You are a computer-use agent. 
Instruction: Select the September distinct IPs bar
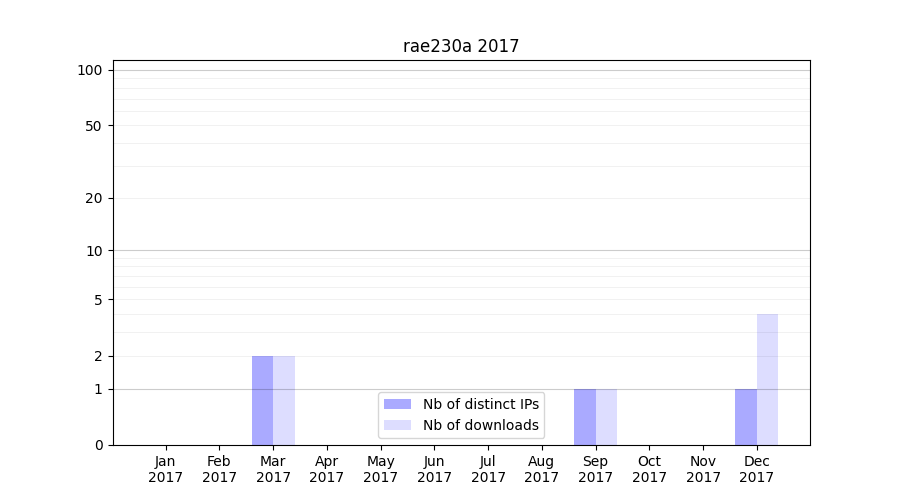click(585, 417)
